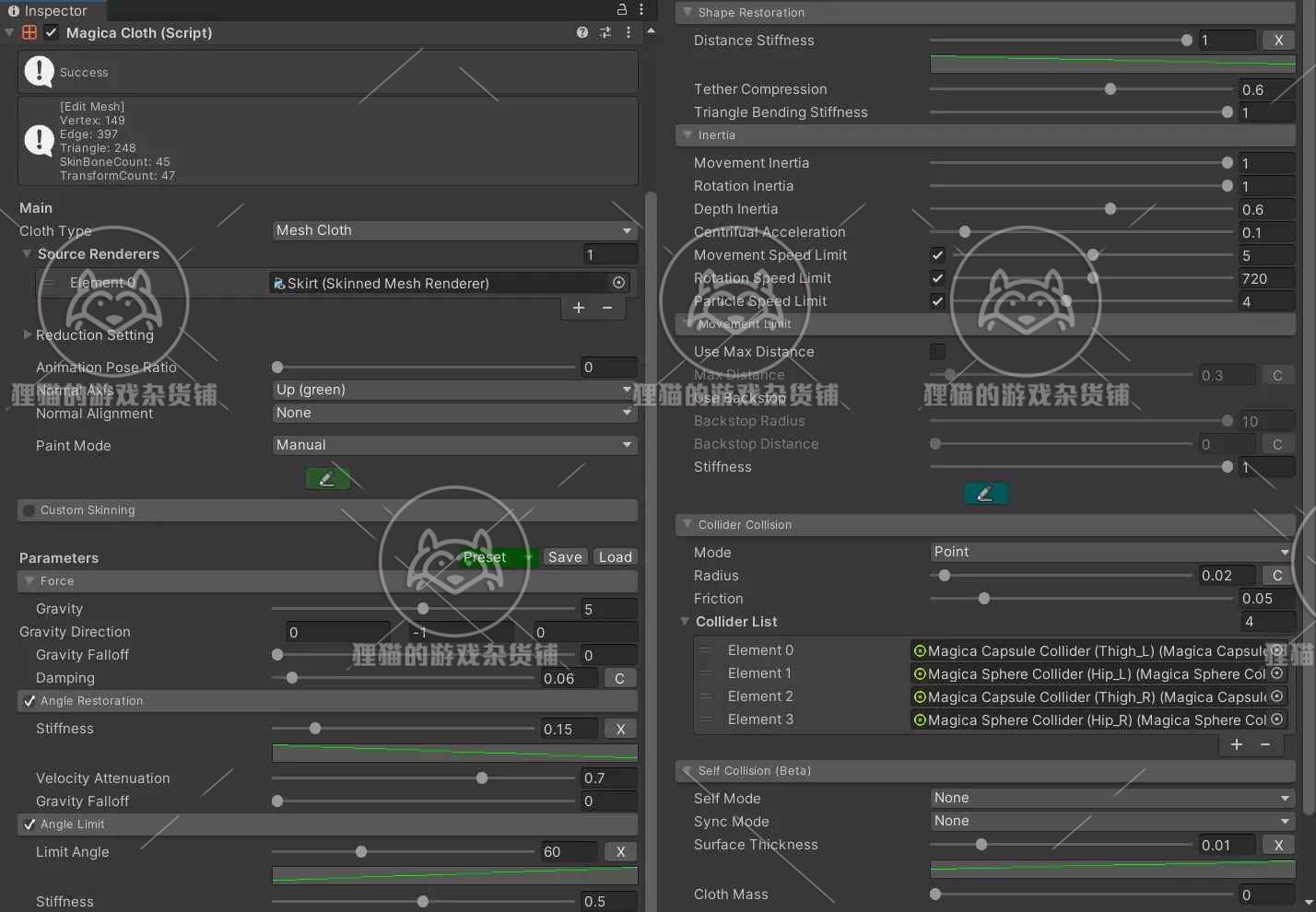Enable the Custom Skinning toggle
The height and width of the screenshot is (912, 1316).
pyautogui.click(x=29, y=510)
